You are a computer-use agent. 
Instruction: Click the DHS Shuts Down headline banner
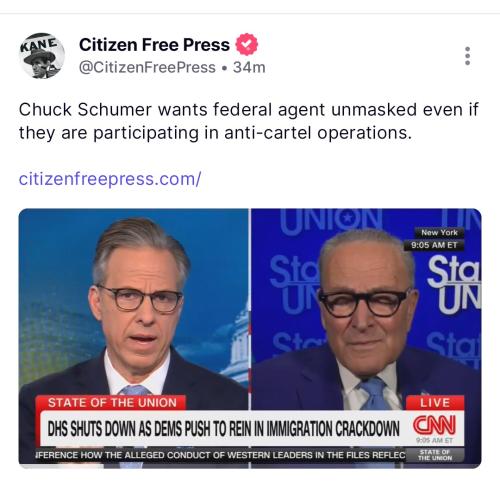[223, 428]
